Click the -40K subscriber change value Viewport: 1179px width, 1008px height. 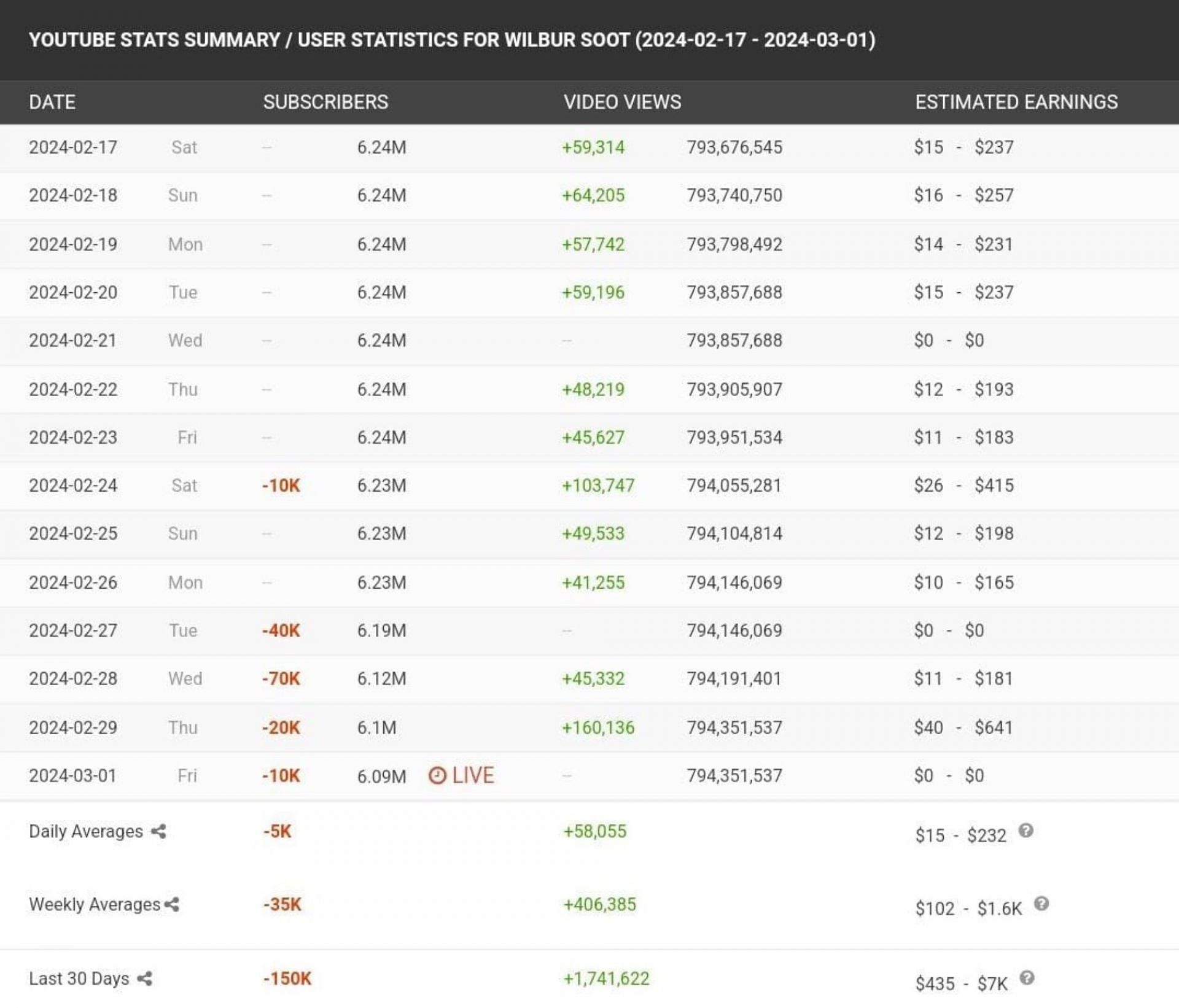tap(281, 630)
